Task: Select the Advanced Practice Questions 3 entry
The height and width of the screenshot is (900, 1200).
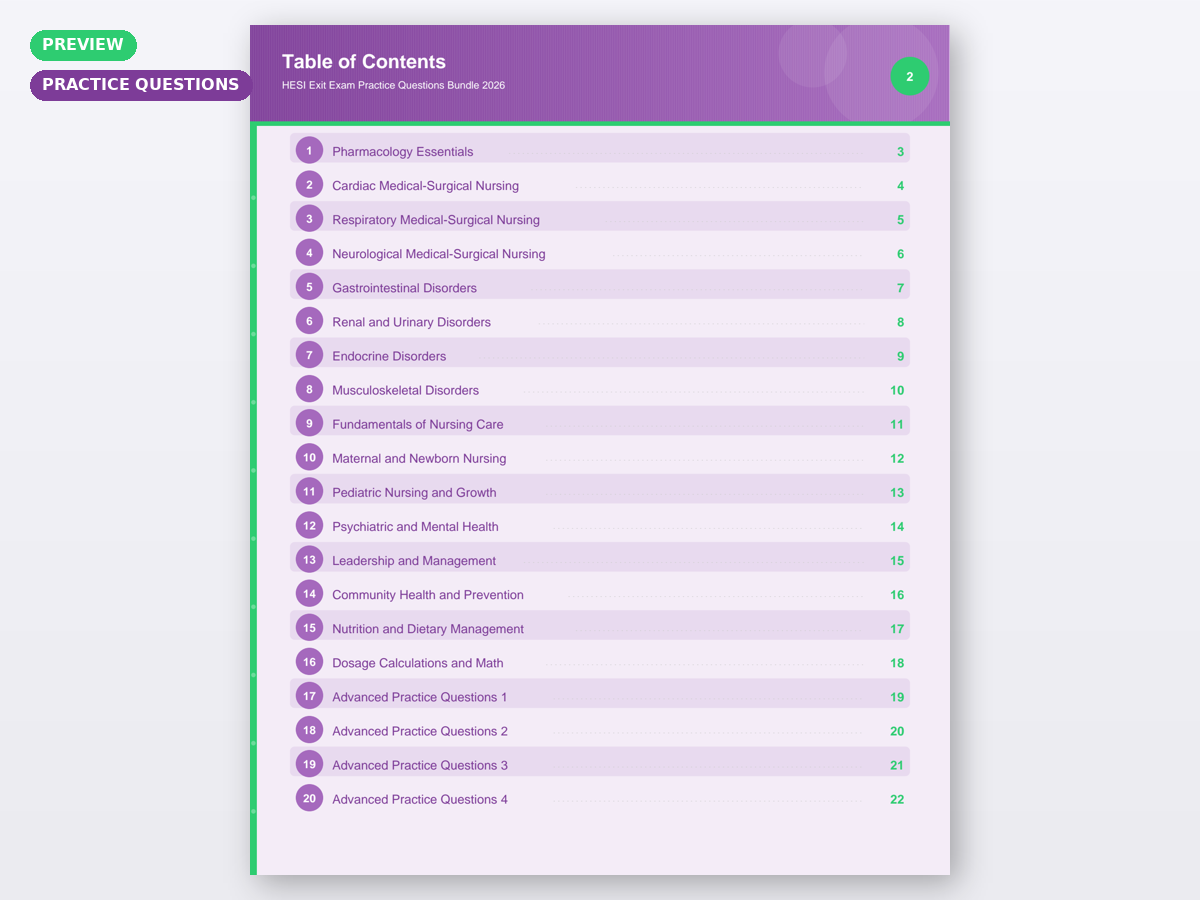Action: (x=420, y=764)
